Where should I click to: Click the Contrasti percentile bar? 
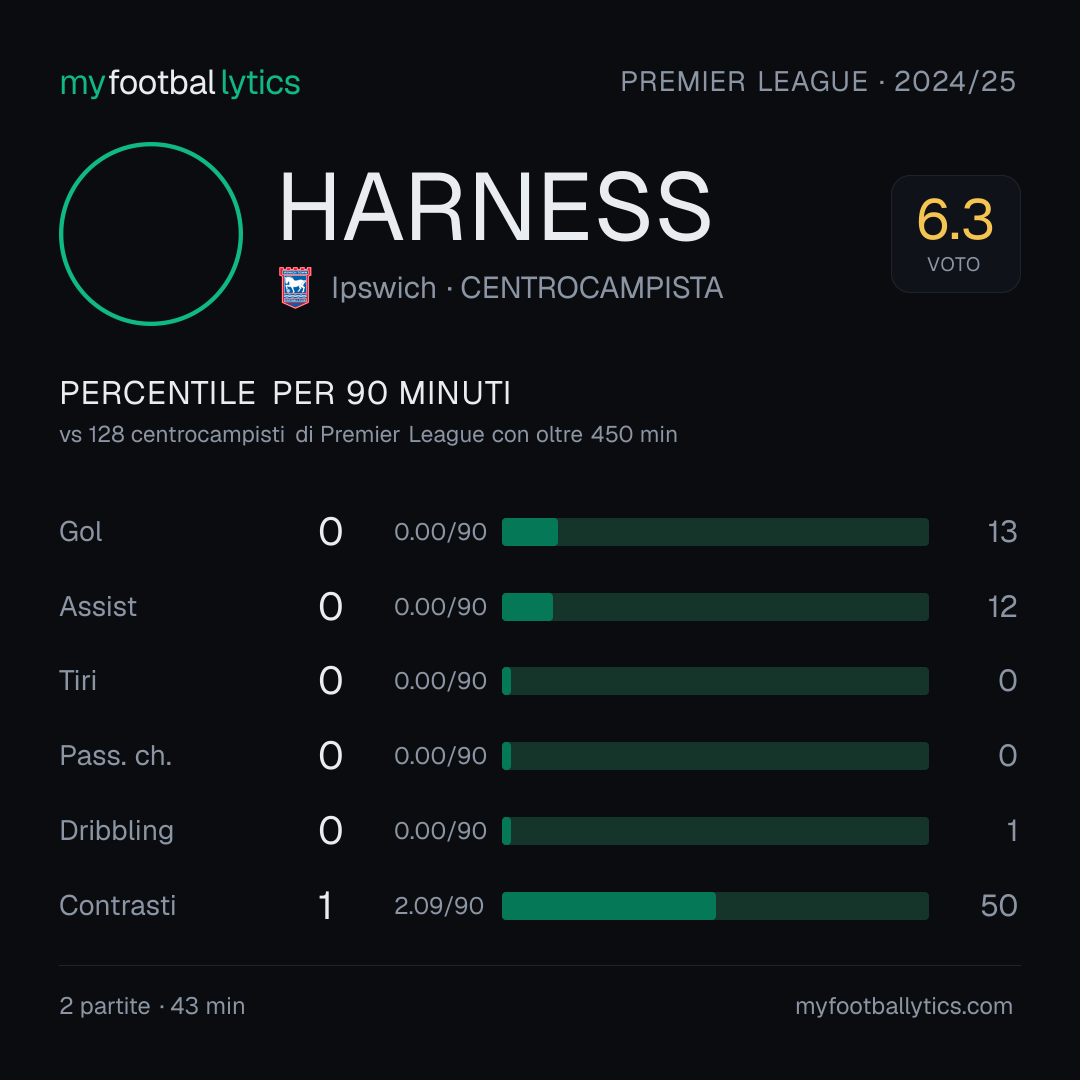coord(715,906)
